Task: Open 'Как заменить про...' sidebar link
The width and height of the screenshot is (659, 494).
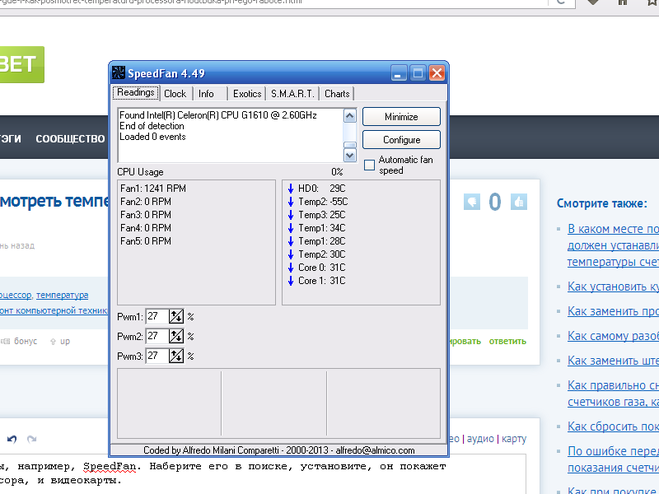Action: [x=613, y=311]
